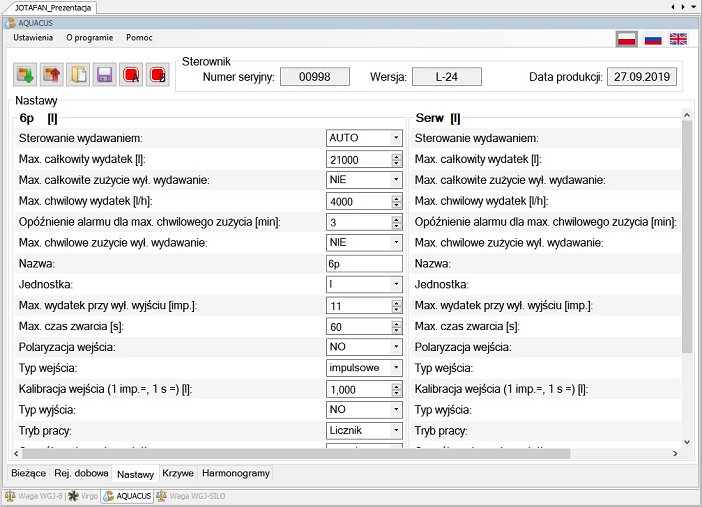Click the tab strip scroll-left arrow

click(673, 7)
